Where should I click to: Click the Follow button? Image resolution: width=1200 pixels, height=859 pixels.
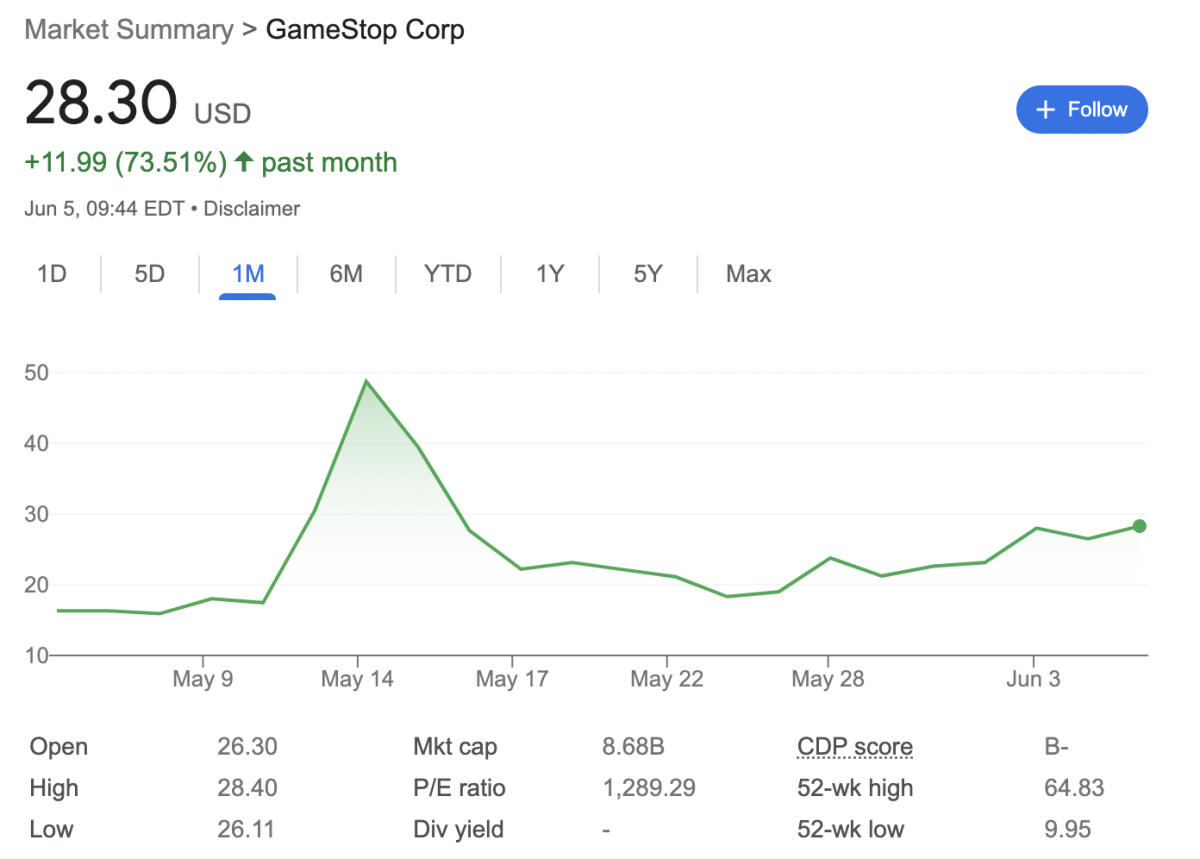pos(1082,110)
